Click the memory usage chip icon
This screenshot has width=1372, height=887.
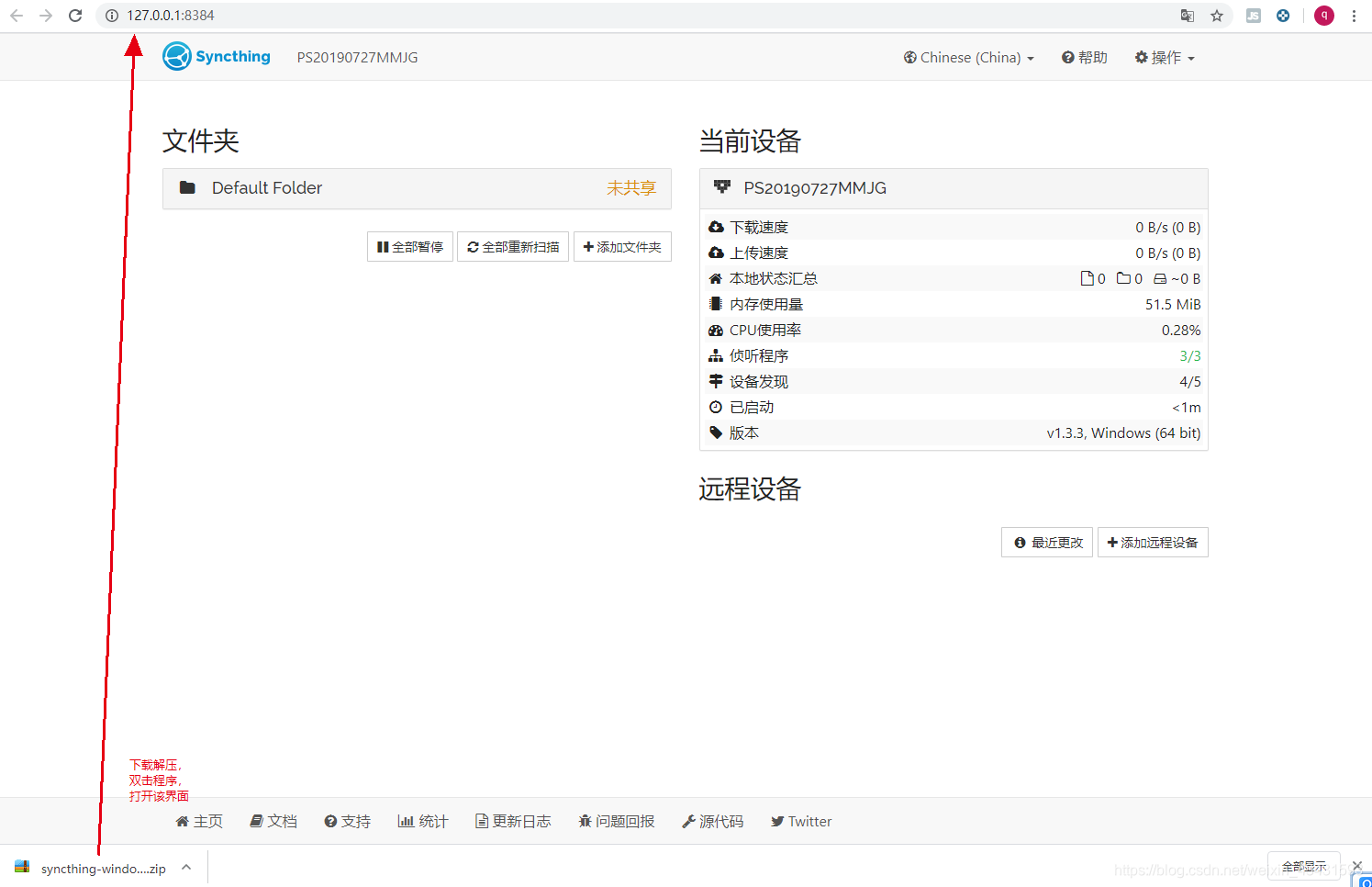point(716,304)
